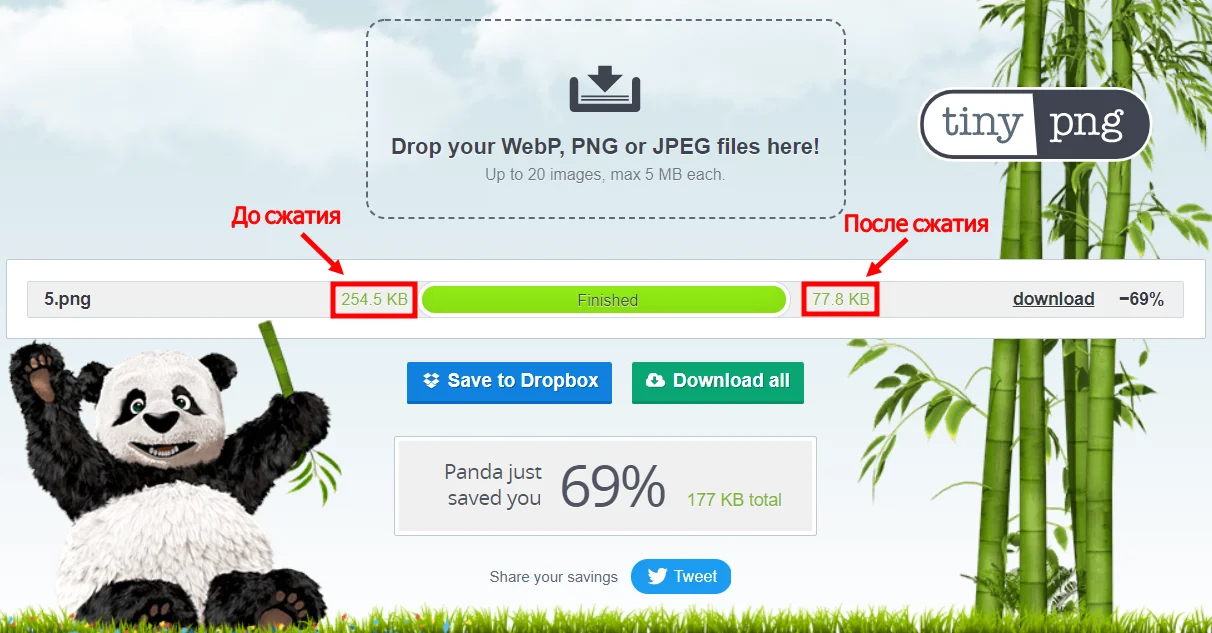Click the 177 KB total text
The image size is (1212, 633).
coord(734,500)
